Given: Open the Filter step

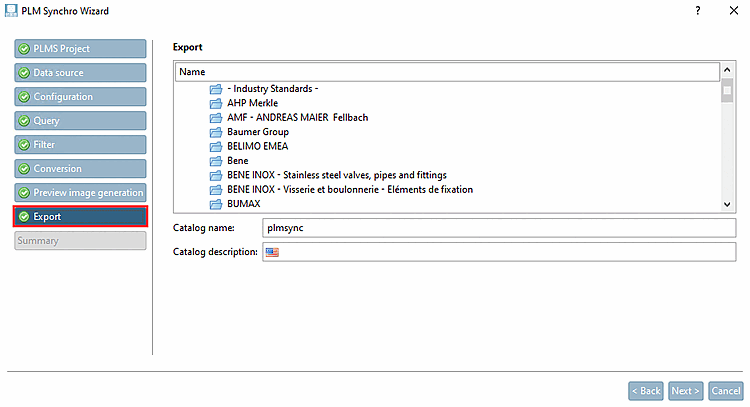Looking at the screenshot, I should (80, 144).
